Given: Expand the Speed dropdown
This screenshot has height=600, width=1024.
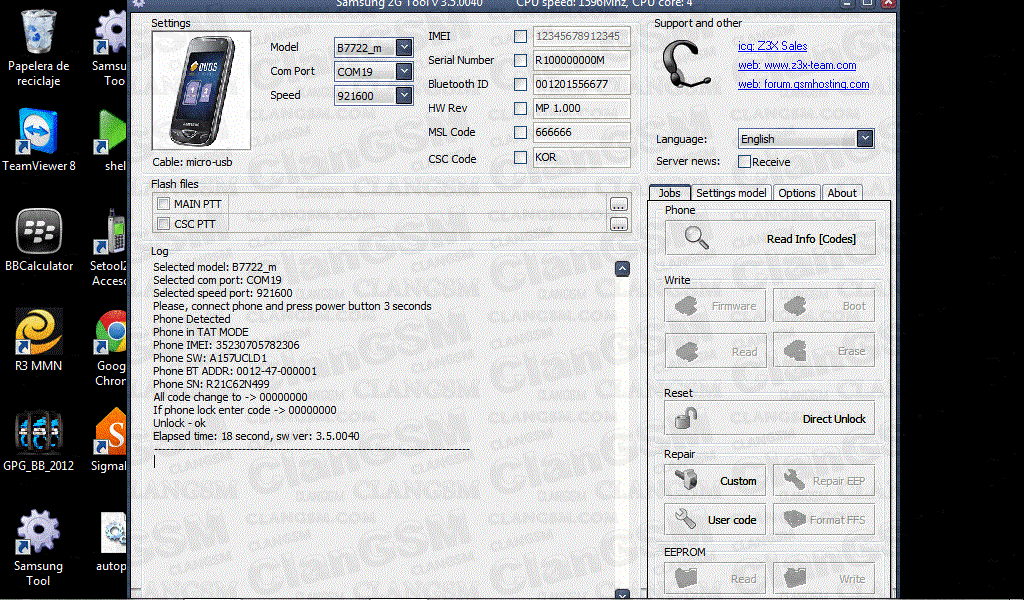Looking at the screenshot, I should tap(404, 95).
